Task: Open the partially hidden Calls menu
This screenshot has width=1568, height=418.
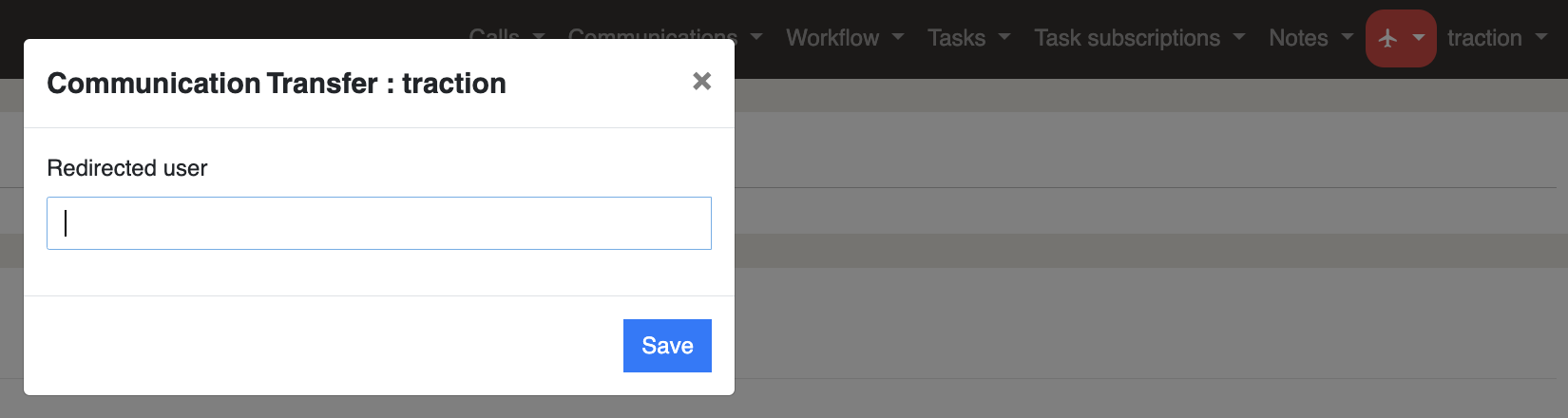Action: [x=494, y=34]
